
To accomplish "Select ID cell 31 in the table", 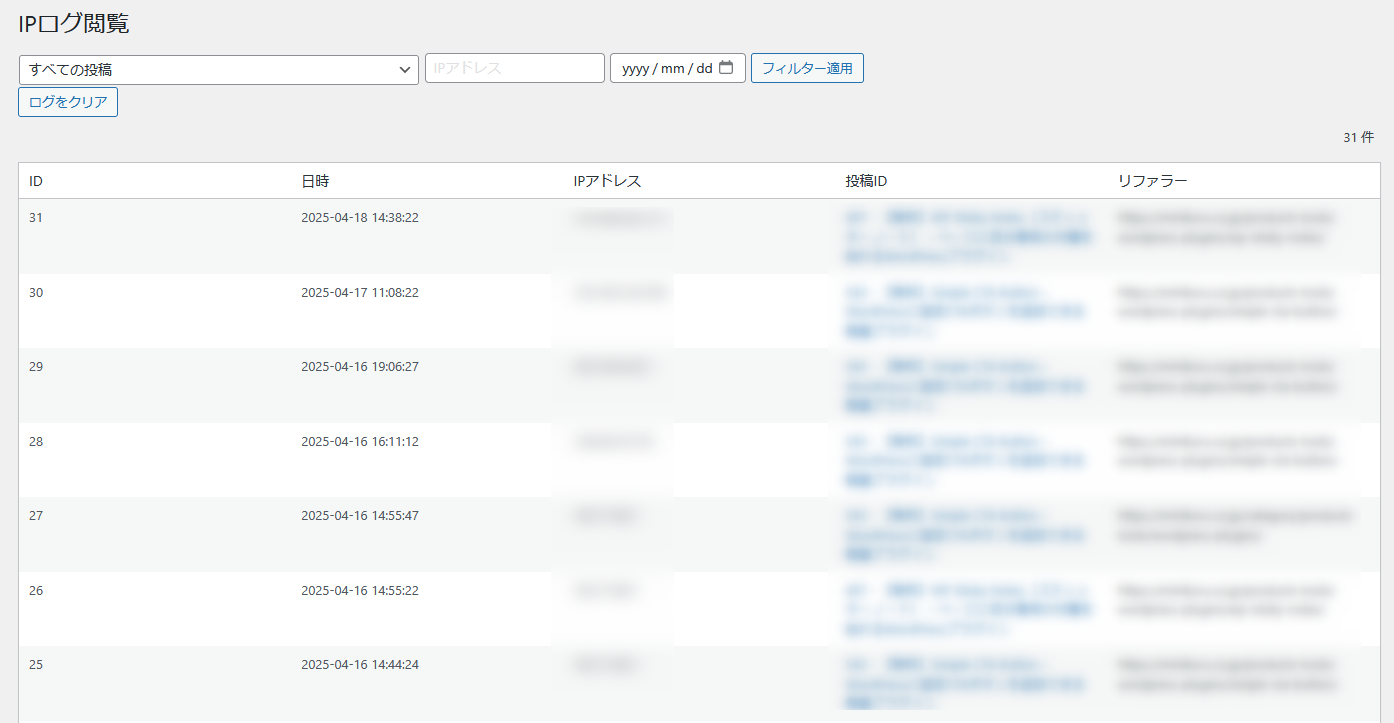I will coord(36,217).
